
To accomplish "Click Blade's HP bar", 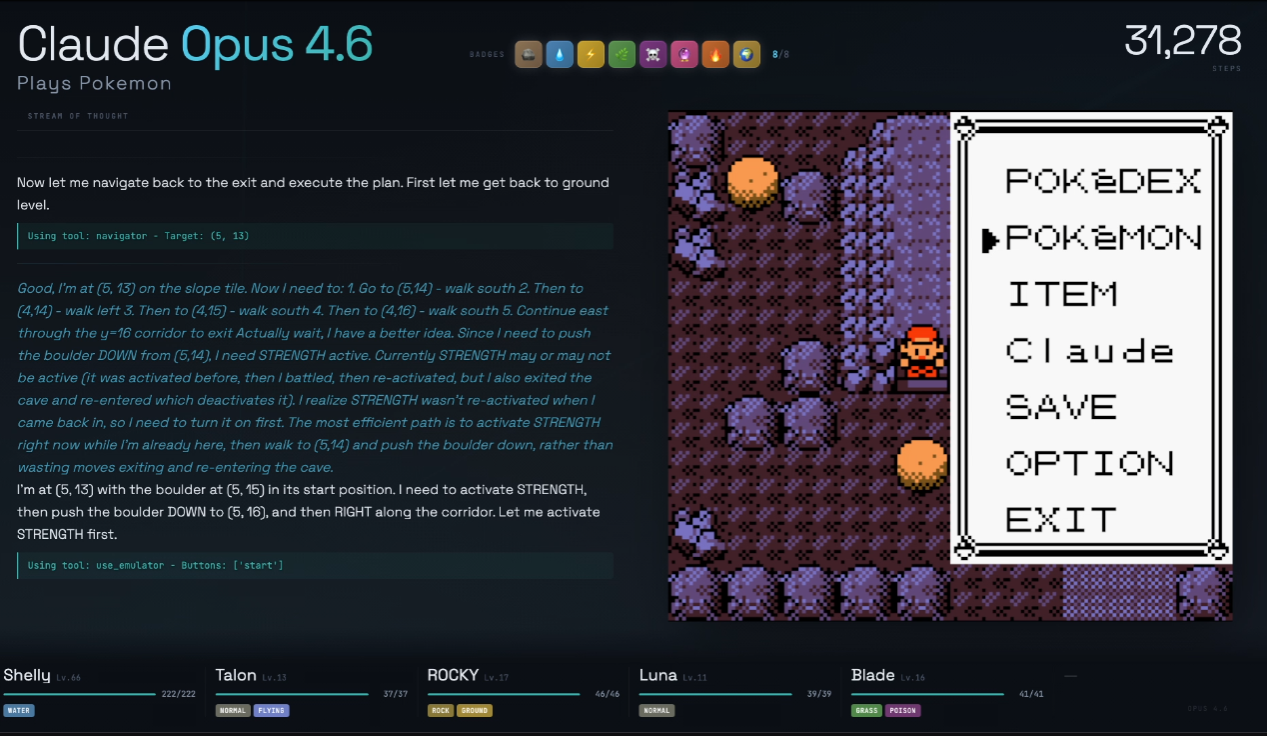I will click(928, 694).
